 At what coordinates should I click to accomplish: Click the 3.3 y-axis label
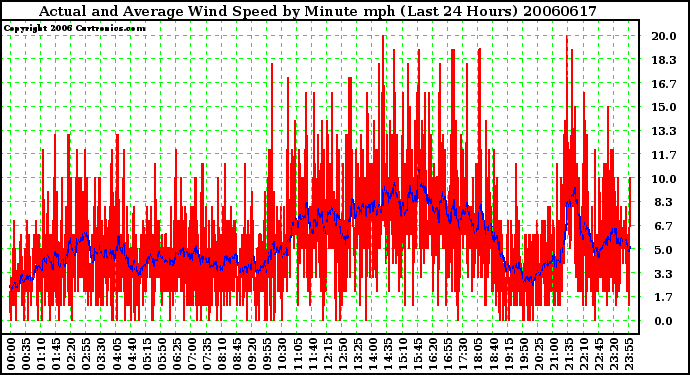(x=664, y=274)
